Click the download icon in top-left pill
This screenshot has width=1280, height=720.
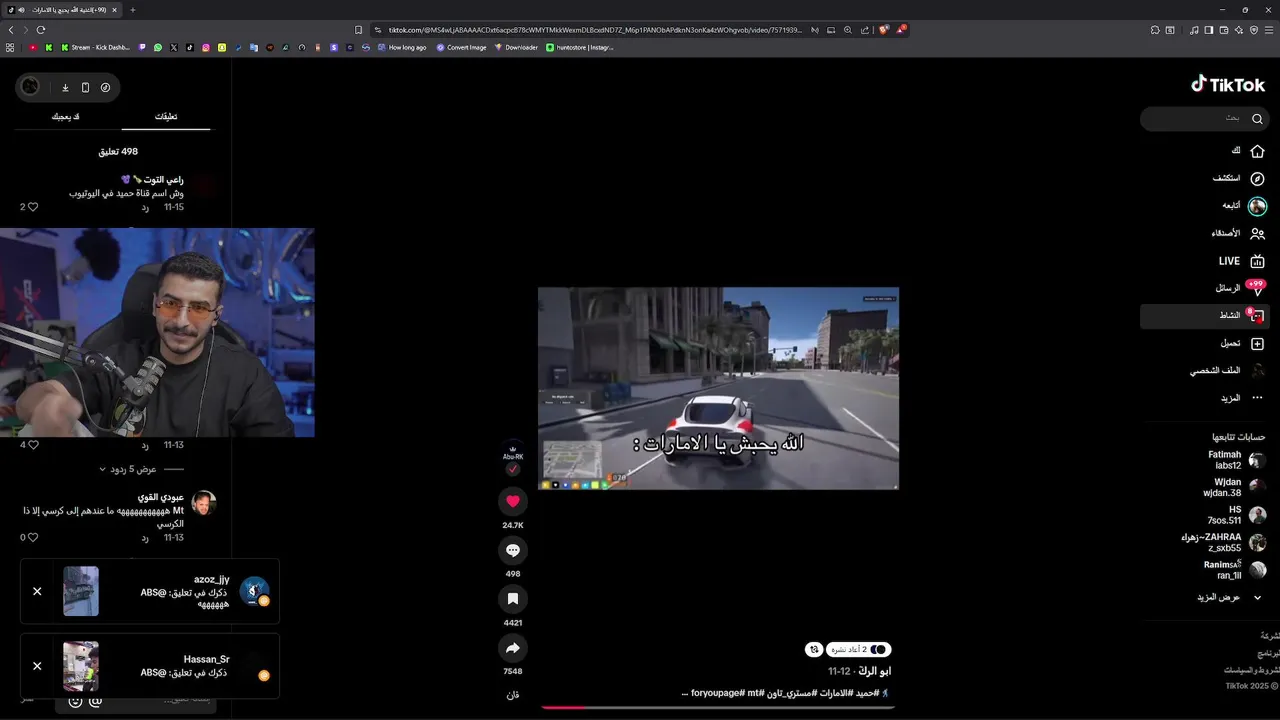pyautogui.click(x=65, y=87)
